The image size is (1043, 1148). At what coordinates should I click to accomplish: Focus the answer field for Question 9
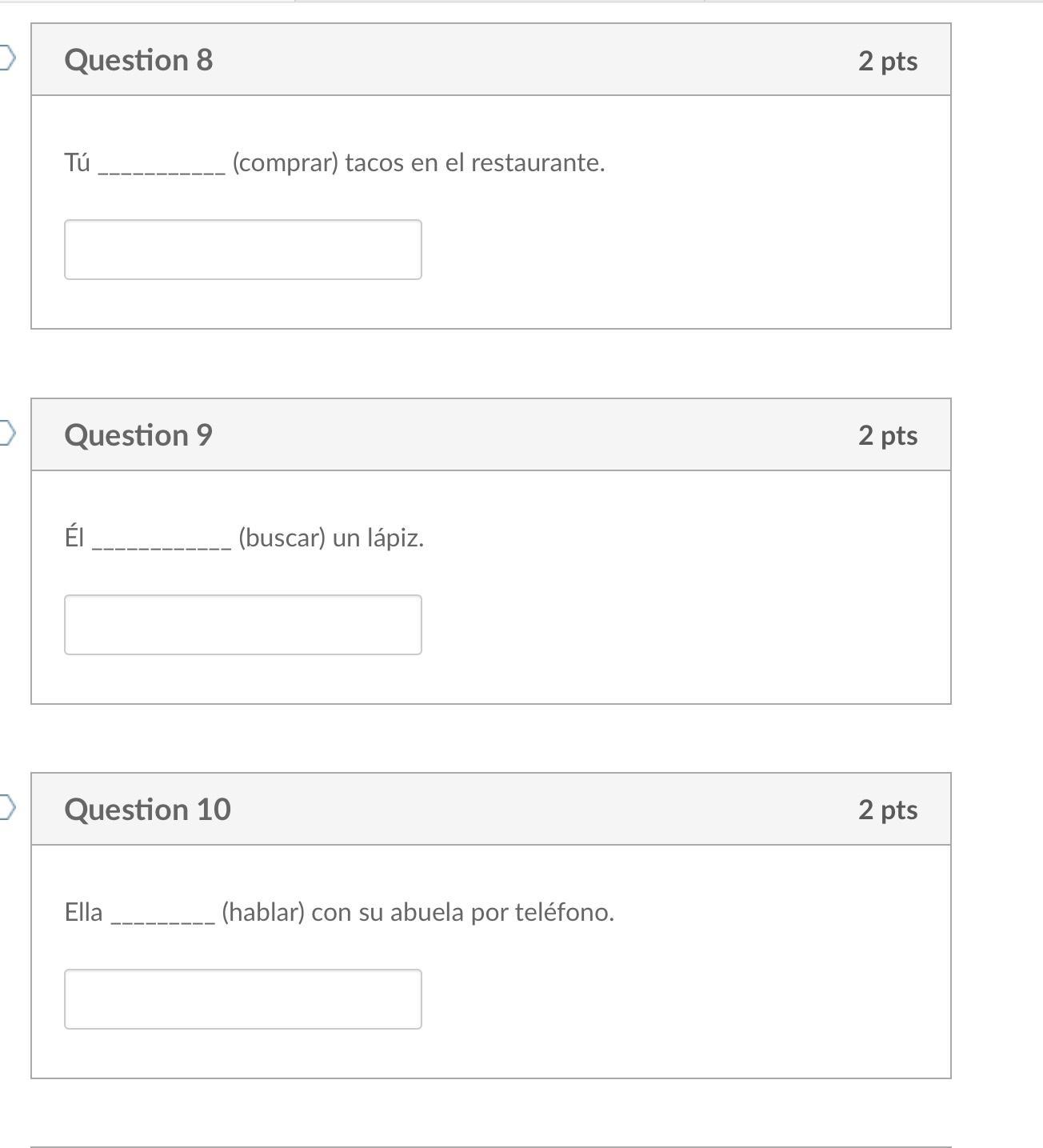242,625
